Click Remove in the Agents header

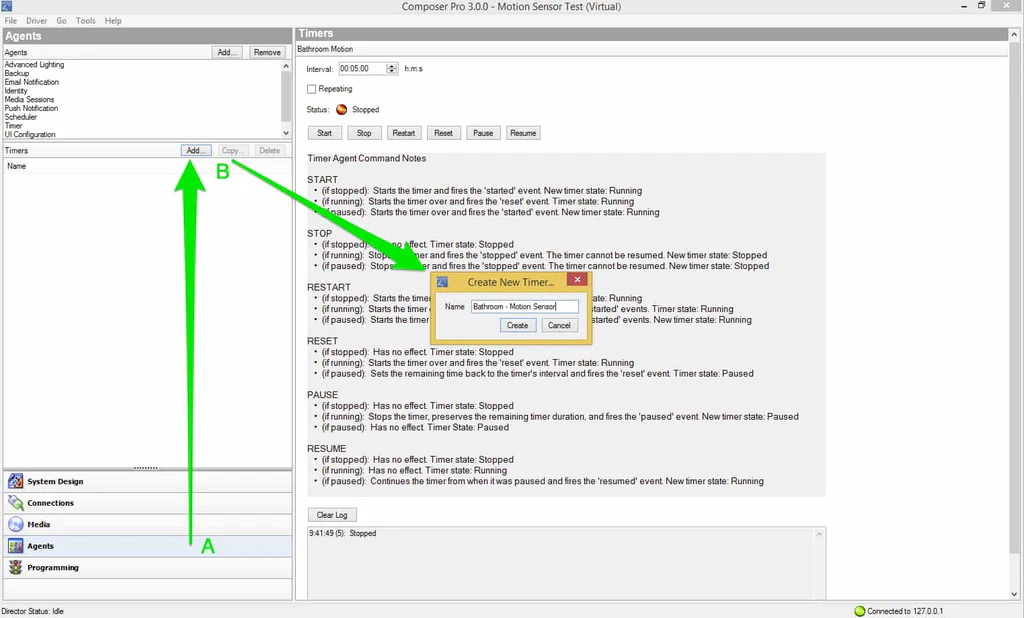pos(267,52)
